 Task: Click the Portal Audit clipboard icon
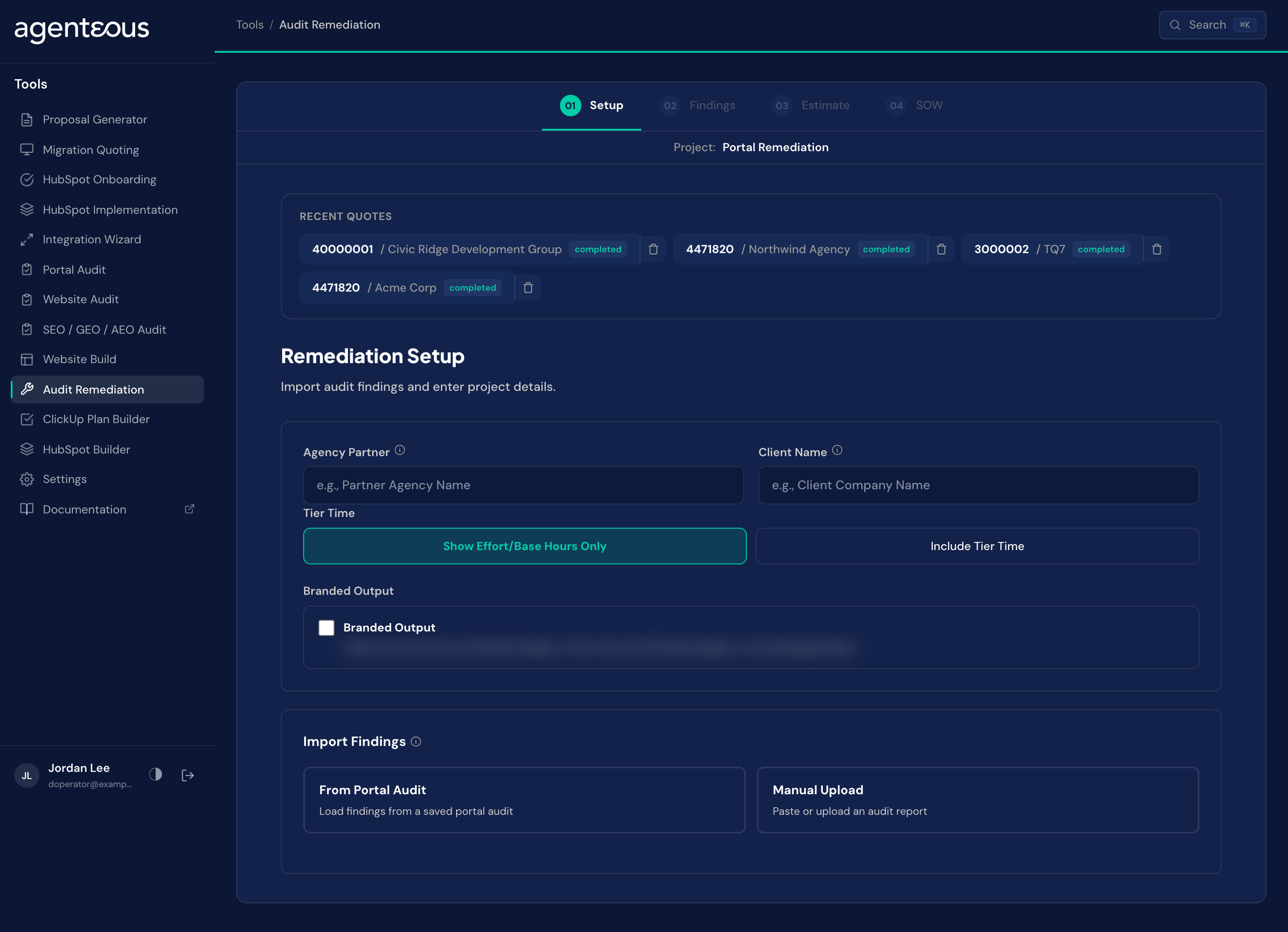pos(27,270)
